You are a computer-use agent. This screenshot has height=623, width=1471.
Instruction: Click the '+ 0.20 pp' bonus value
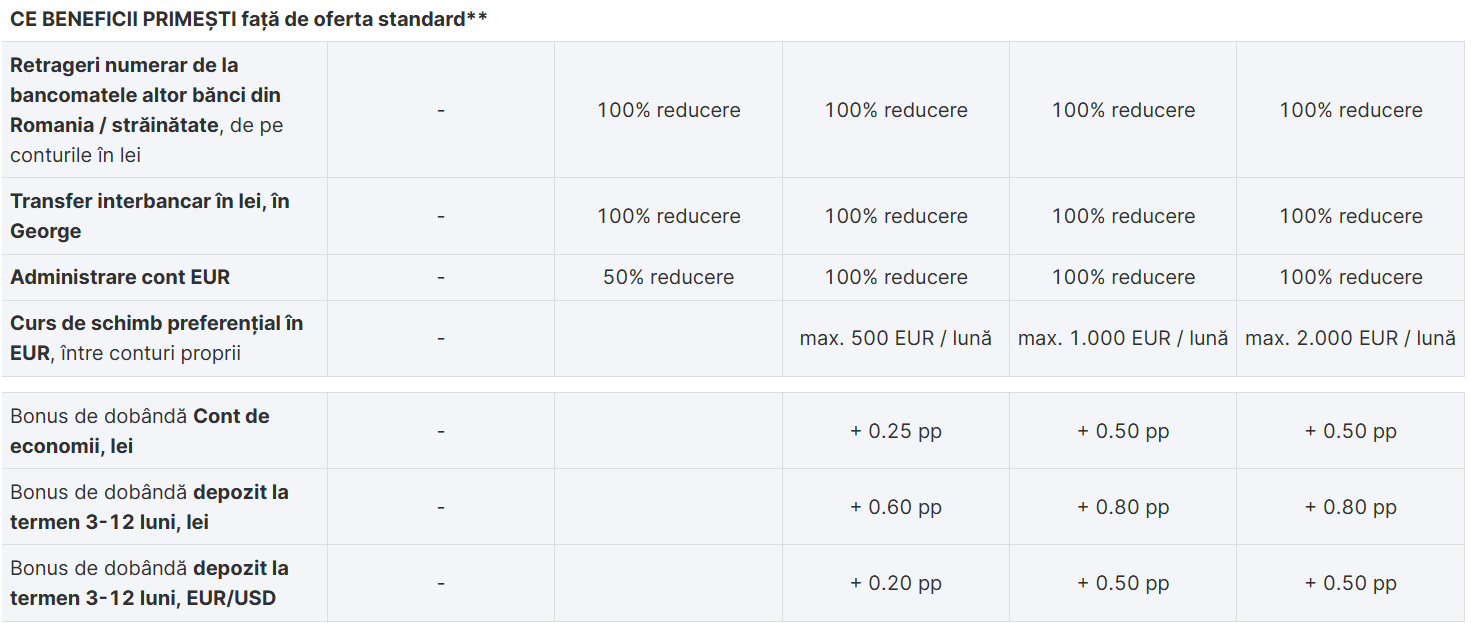point(896,583)
